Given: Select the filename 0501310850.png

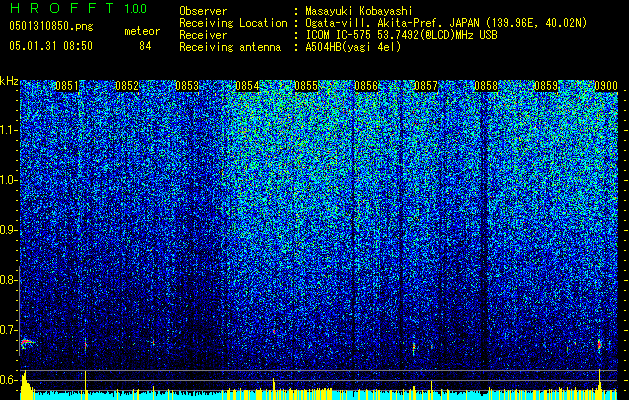Looking at the screenshot, I should point(51,27).
